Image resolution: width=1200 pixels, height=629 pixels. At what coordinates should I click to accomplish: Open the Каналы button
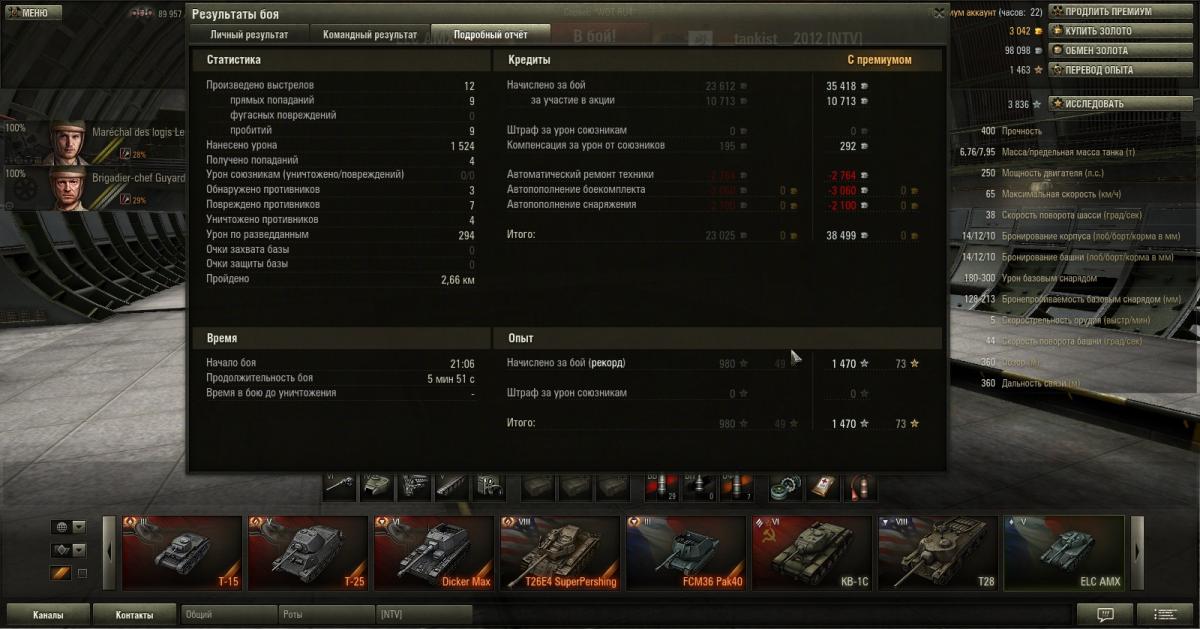coord(48,614)
